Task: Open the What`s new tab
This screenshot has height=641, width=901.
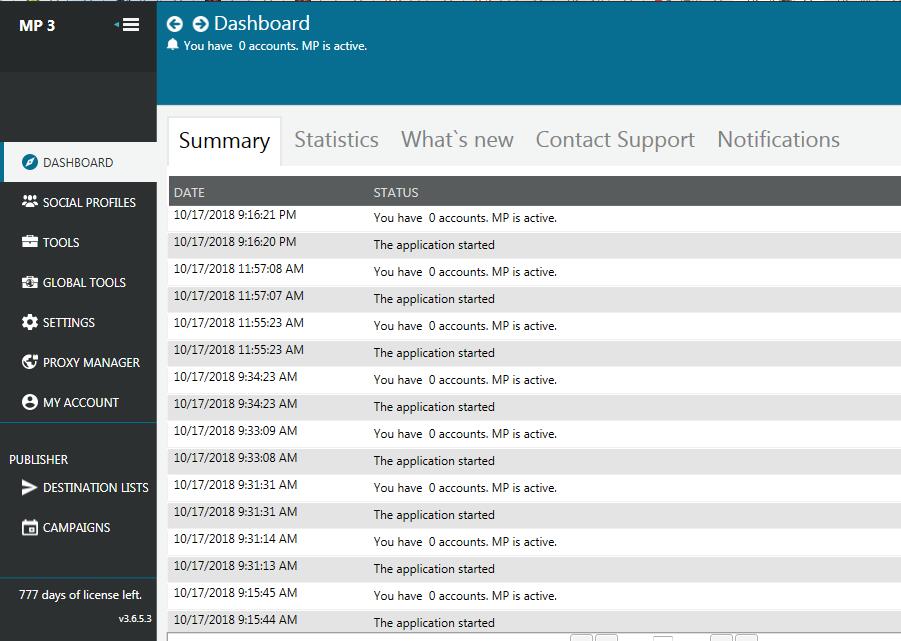Action: (x=457, y=140)
